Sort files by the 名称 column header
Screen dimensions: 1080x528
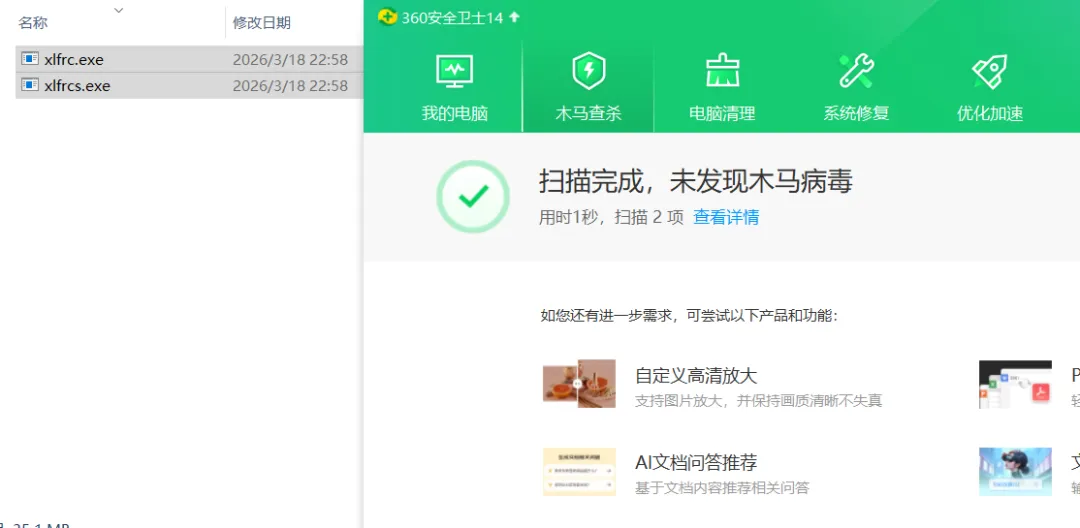coord(33,23)
